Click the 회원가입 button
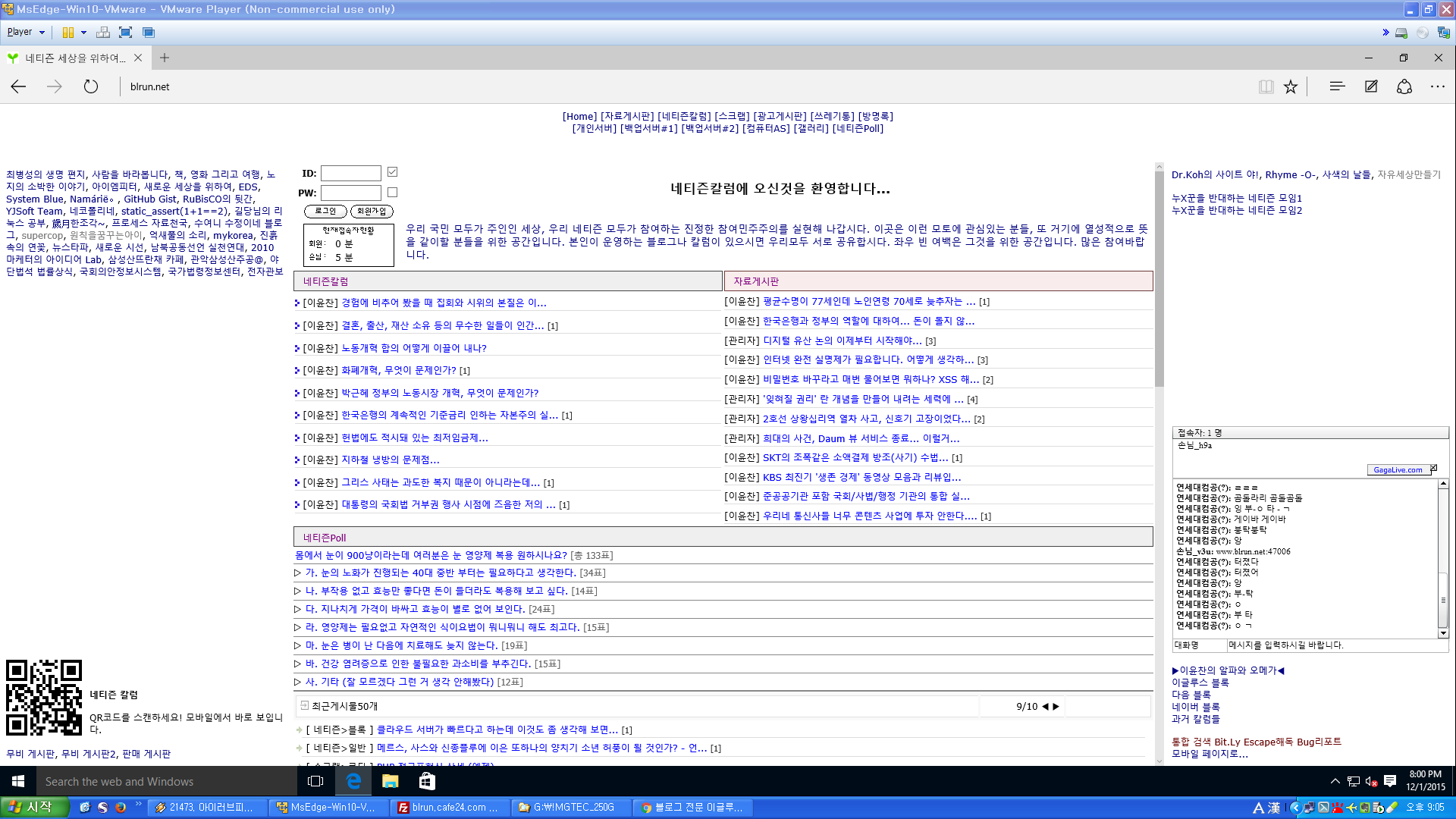Viewport: 1456px width, 819px height. (x=372, y=211)
